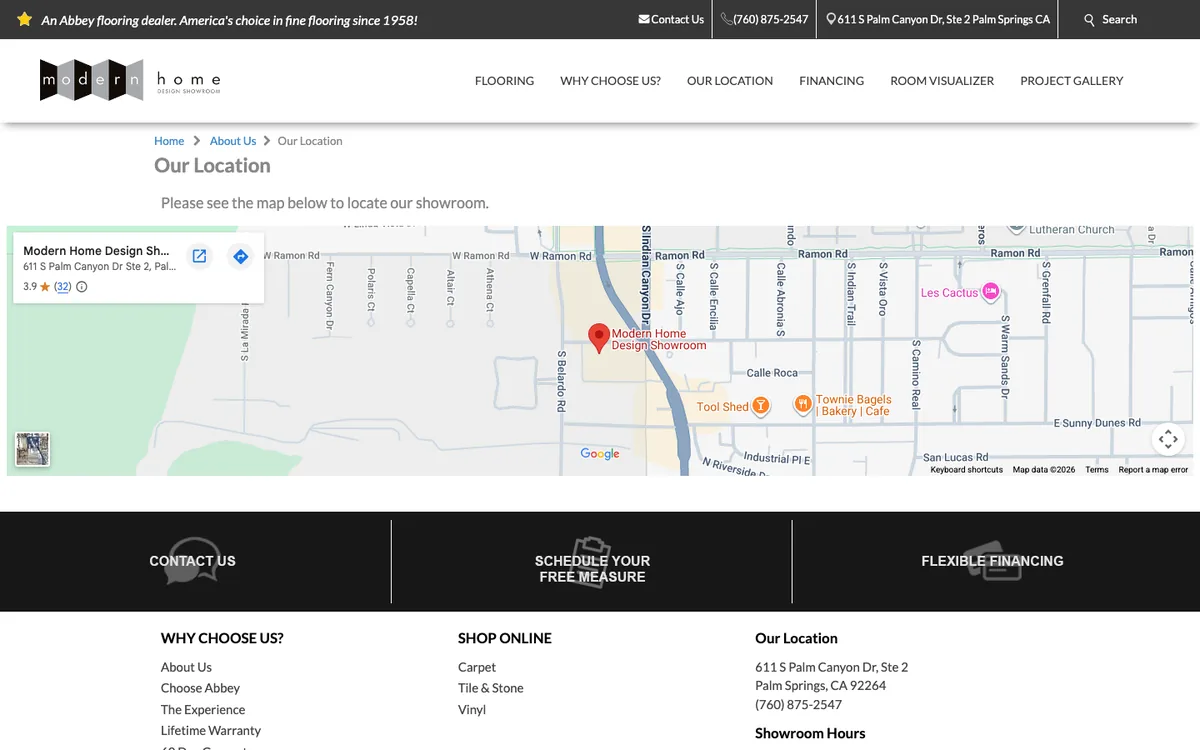
Task: Click the 32 reviews link
Action: tap(62, 287)
